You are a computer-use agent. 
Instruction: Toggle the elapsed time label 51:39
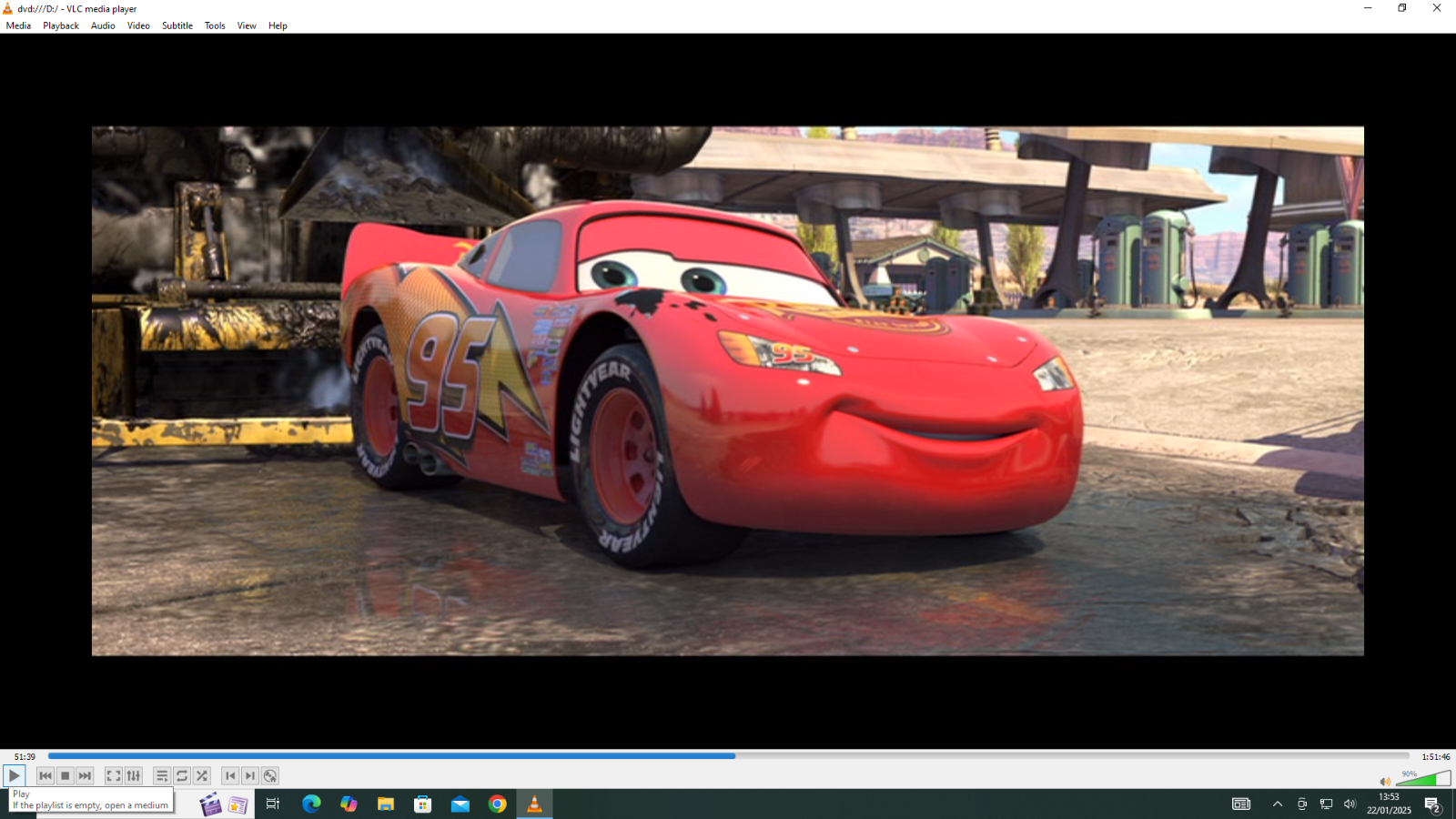click(x=25, y=757)
